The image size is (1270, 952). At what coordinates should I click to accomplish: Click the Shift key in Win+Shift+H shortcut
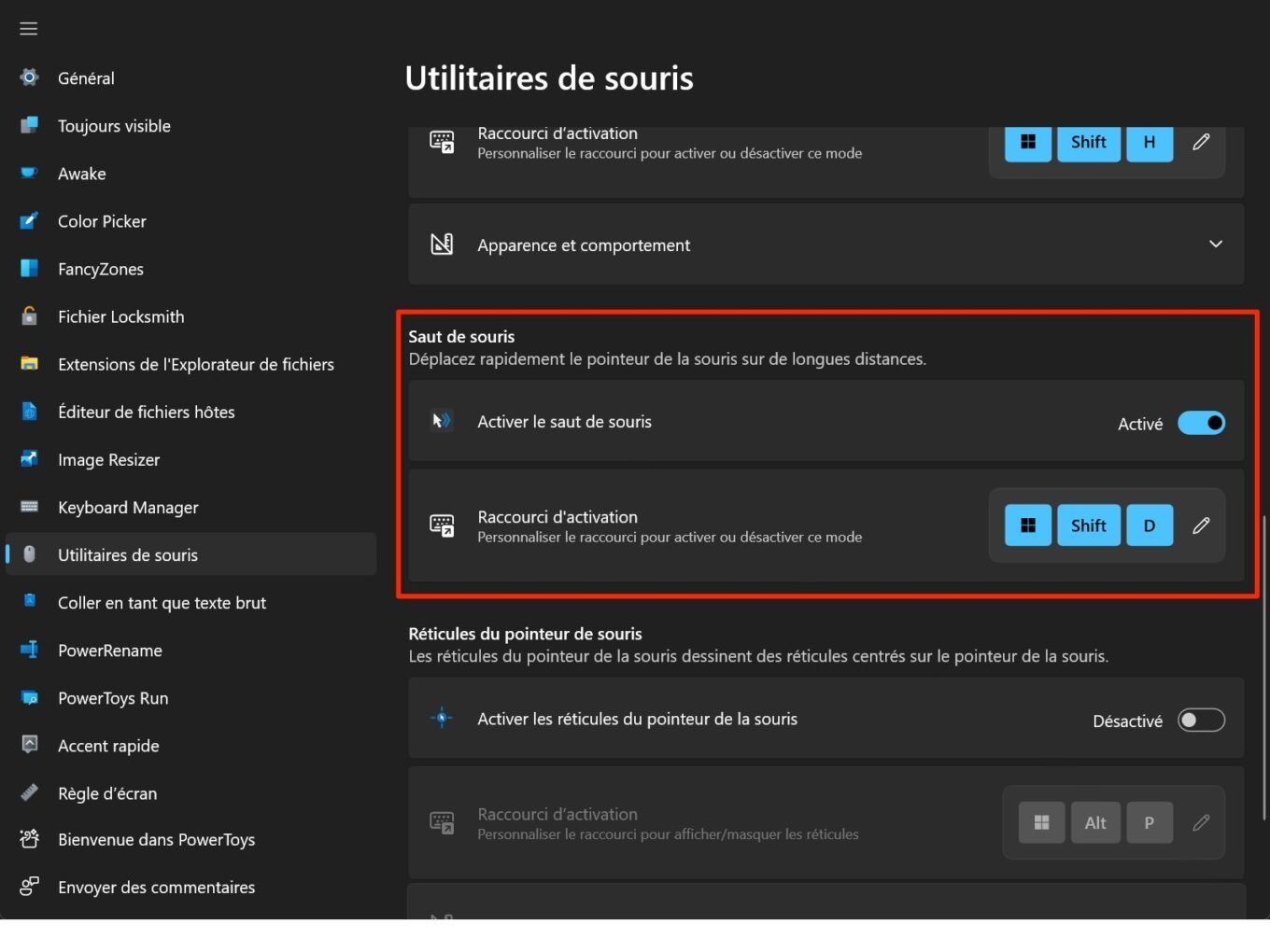click(x=1089, y=142)
